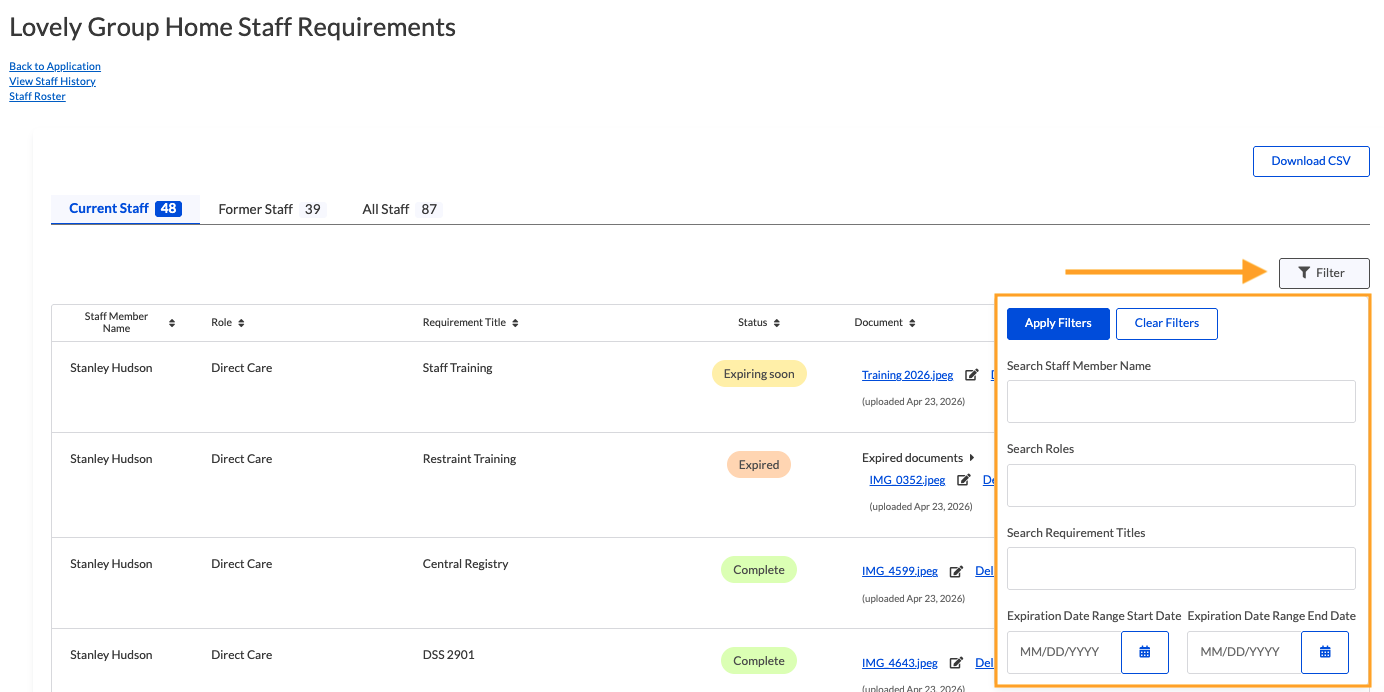Click edit icon beside Training 2026.jpeg
The width and height of the screenshot is (1384, 692).
tap(971, 375)
